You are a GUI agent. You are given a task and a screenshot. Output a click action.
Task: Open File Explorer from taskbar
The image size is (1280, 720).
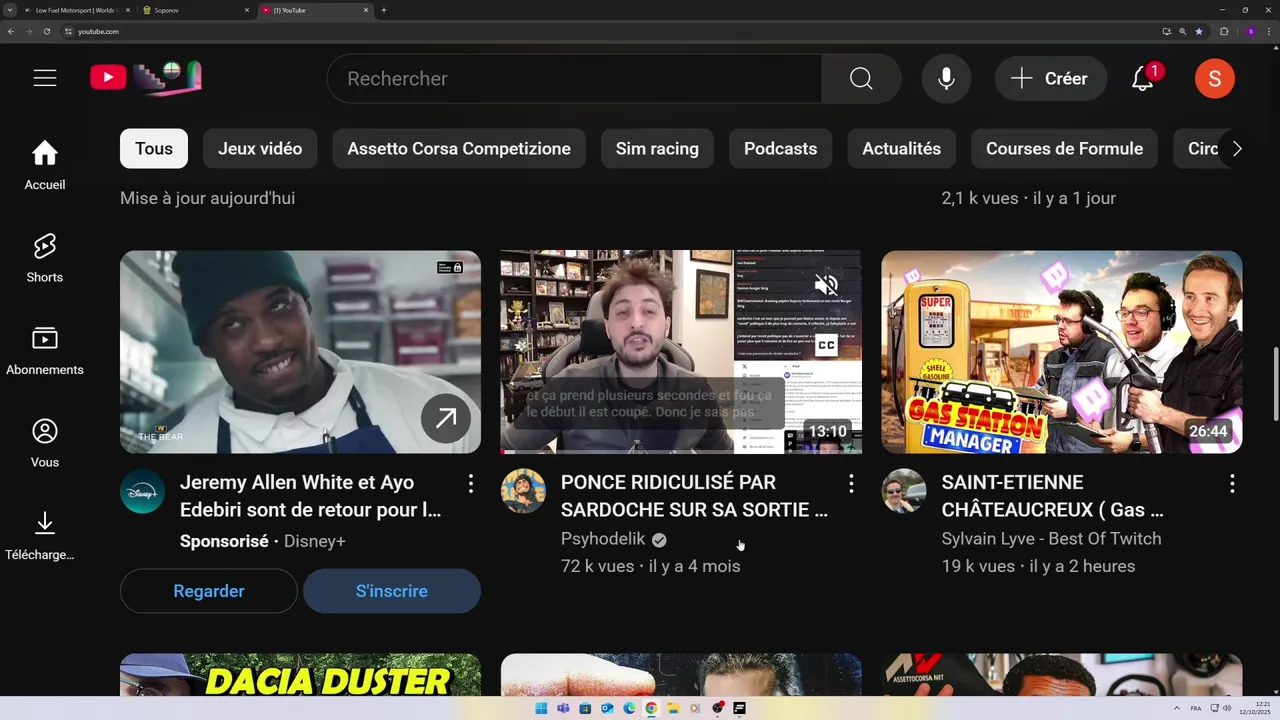pos(673,708)
